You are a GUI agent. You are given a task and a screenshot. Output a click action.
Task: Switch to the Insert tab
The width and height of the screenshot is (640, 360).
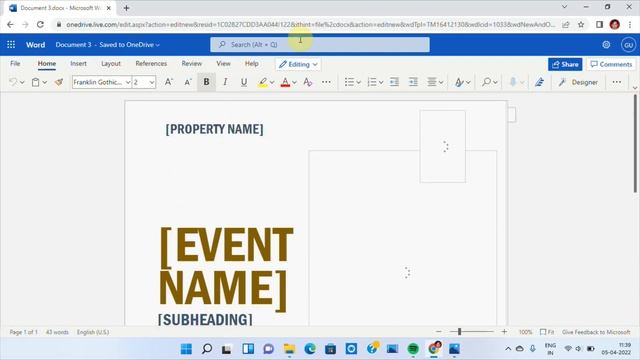[x=78, y=64]
